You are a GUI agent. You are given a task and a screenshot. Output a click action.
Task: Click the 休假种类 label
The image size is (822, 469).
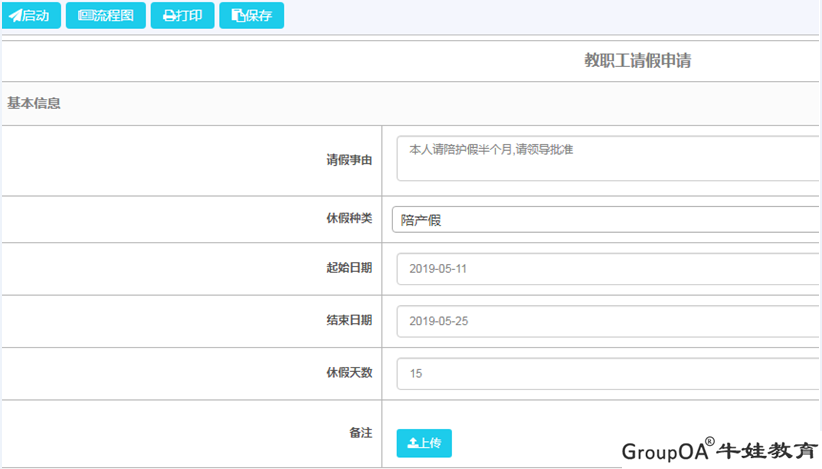[x=349, y=218]
